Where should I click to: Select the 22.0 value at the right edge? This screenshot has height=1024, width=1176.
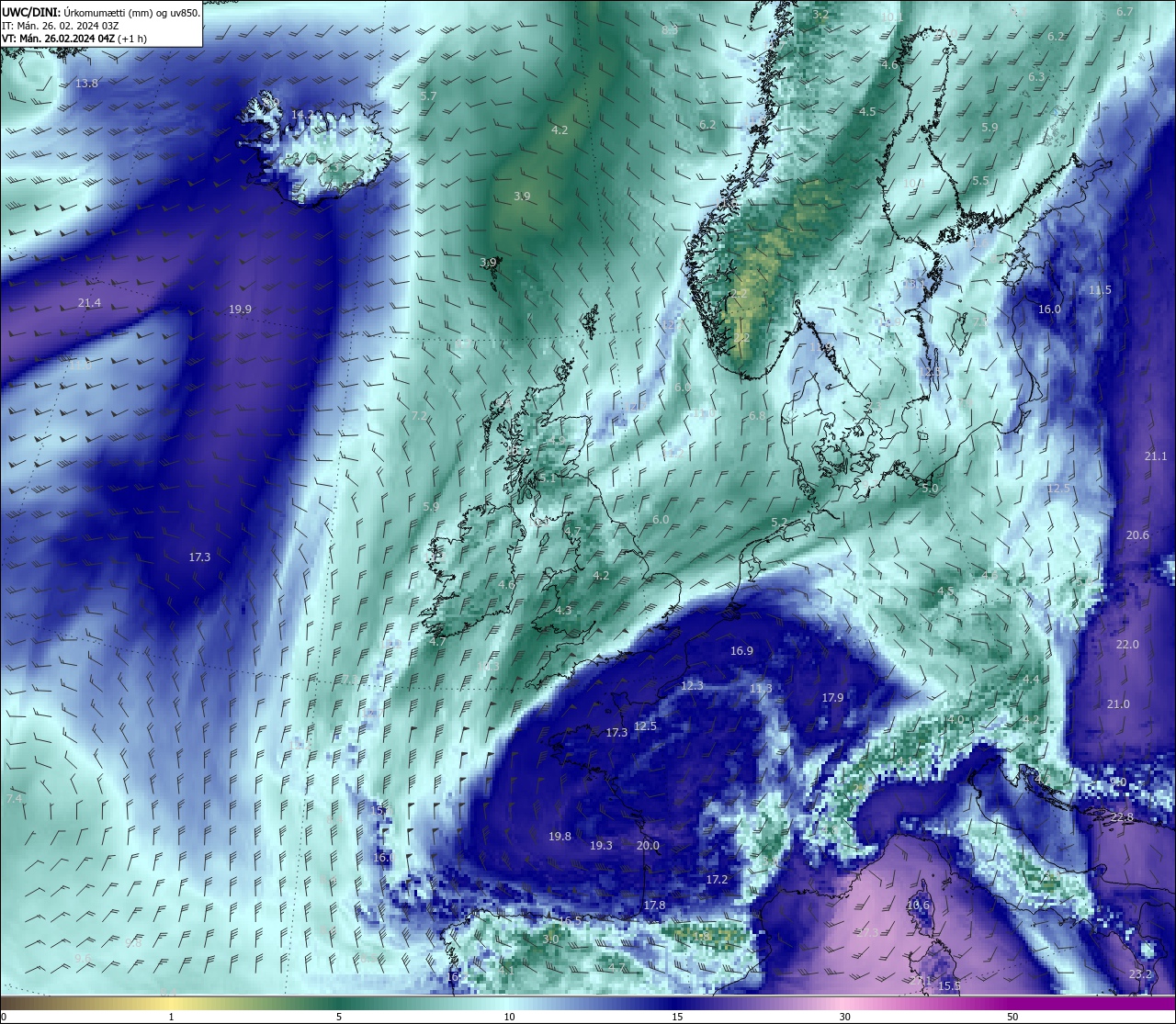point(1127,645)
